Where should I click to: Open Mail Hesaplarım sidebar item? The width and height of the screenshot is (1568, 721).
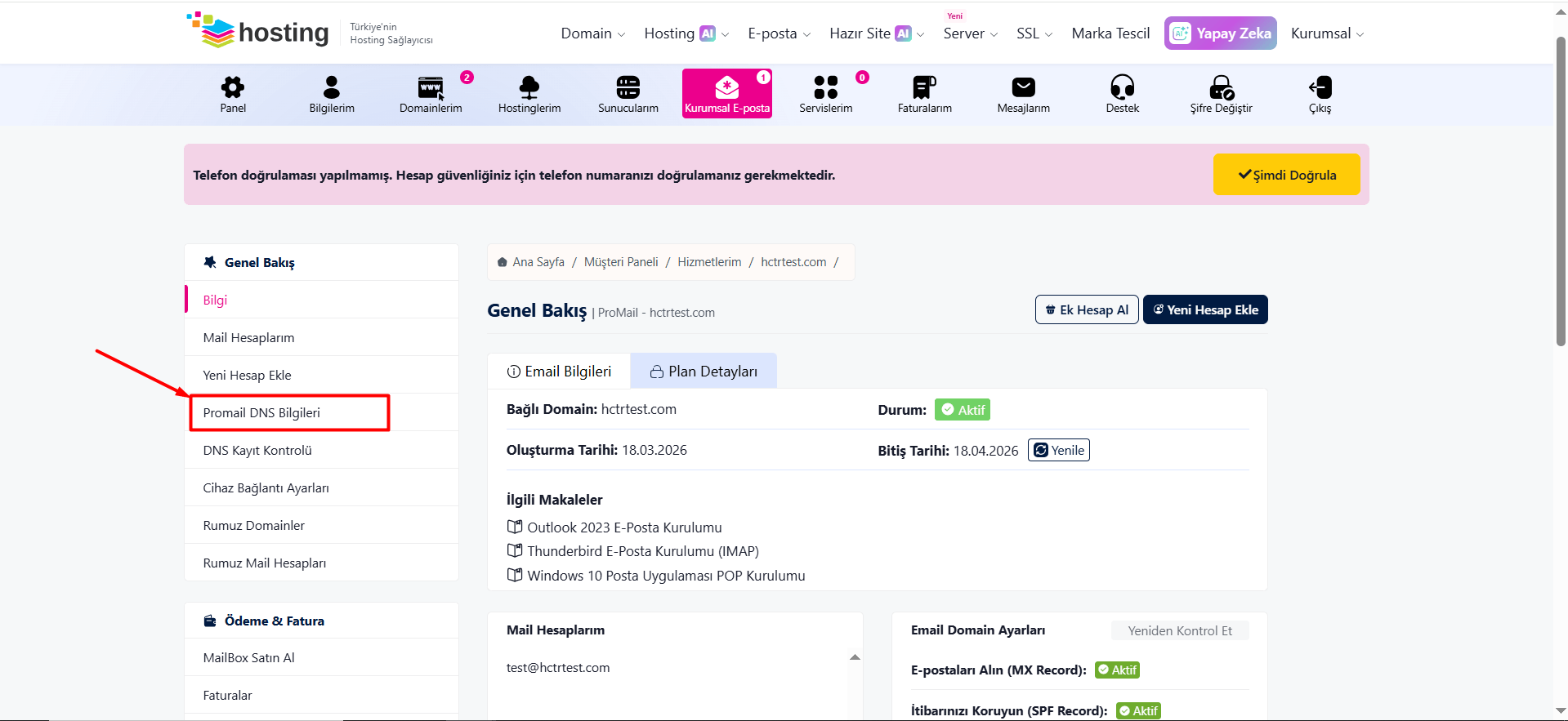[x=321, y=337]
